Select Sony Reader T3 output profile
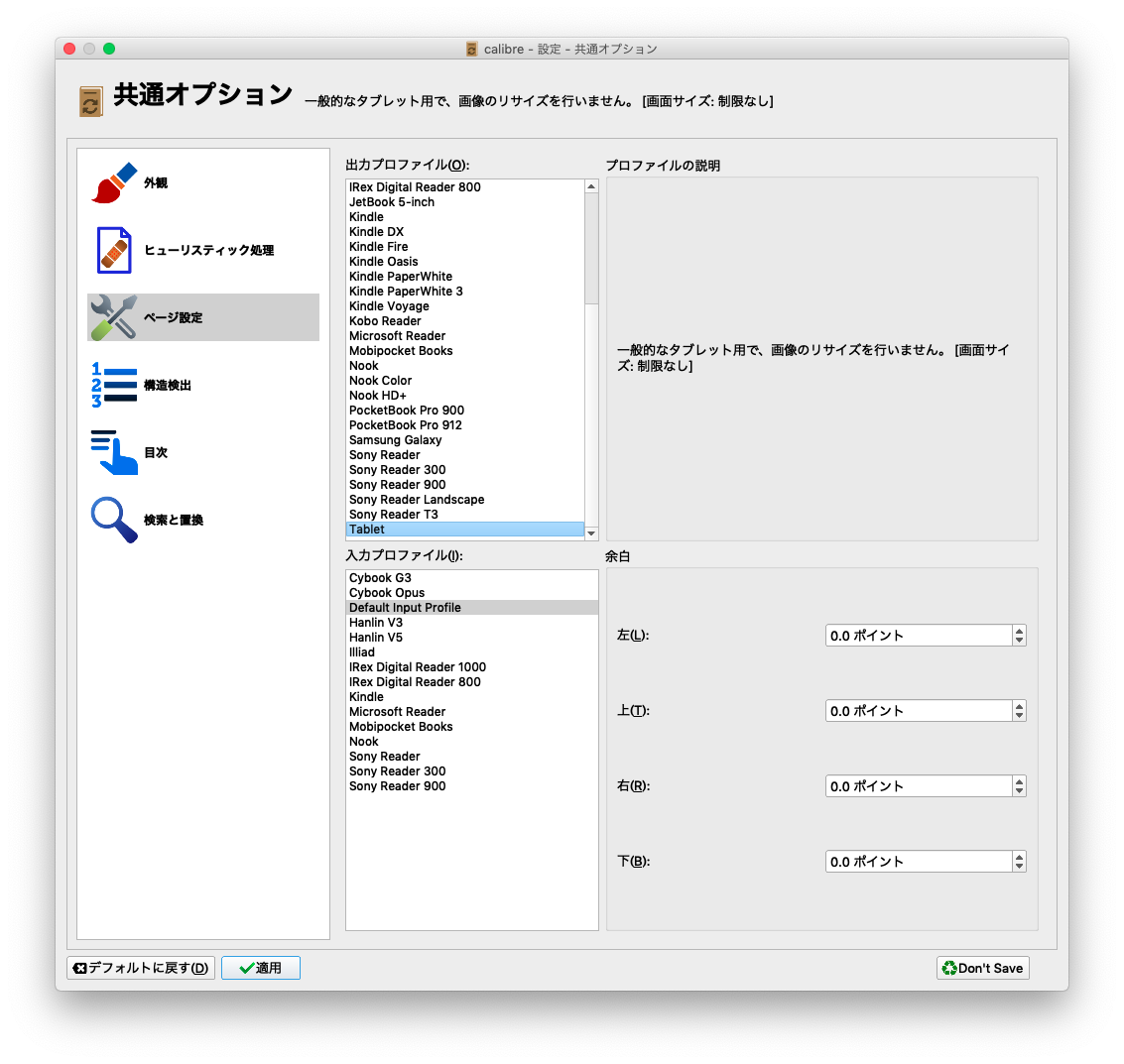The height and width of the screenshot is (1064, 1124). click(x=465, y=515)
